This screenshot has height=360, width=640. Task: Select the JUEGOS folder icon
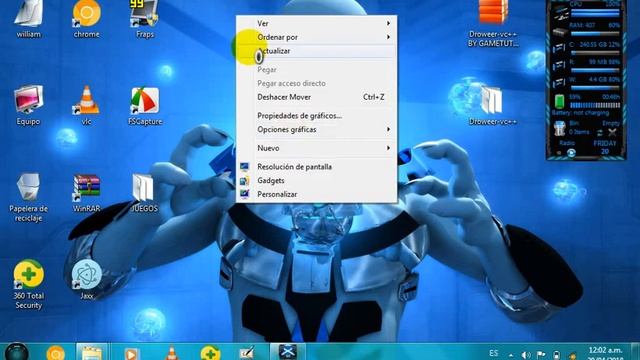click(144, 193)
